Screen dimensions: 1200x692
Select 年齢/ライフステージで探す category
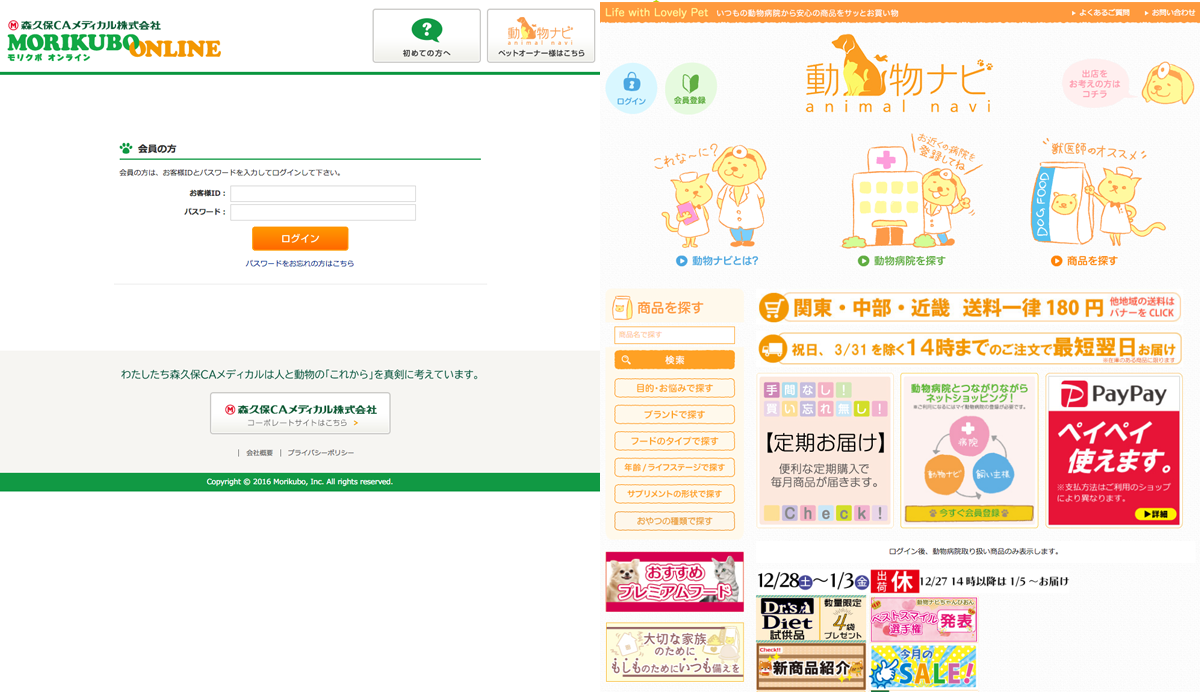(x=674, y=467)
